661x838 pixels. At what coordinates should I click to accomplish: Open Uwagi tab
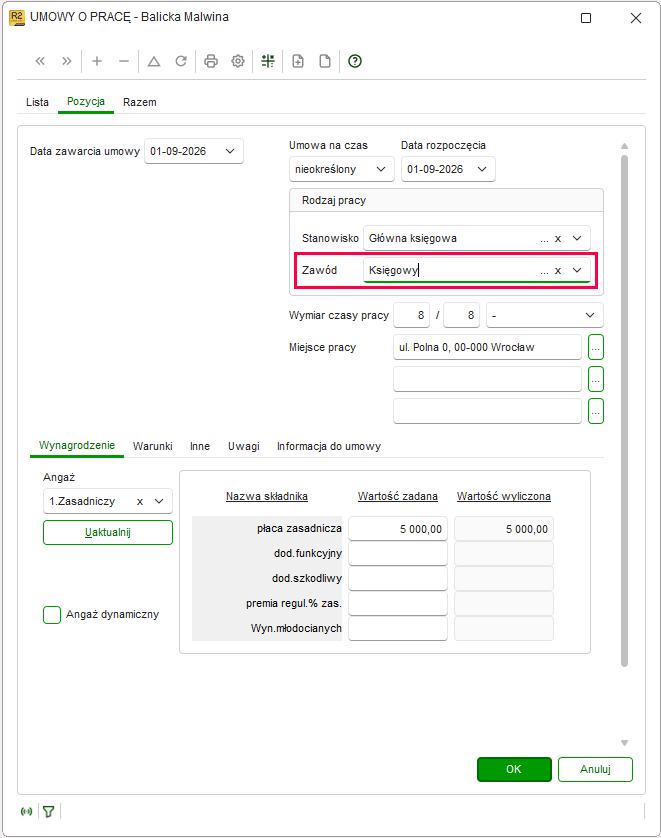tap(244, 446)
